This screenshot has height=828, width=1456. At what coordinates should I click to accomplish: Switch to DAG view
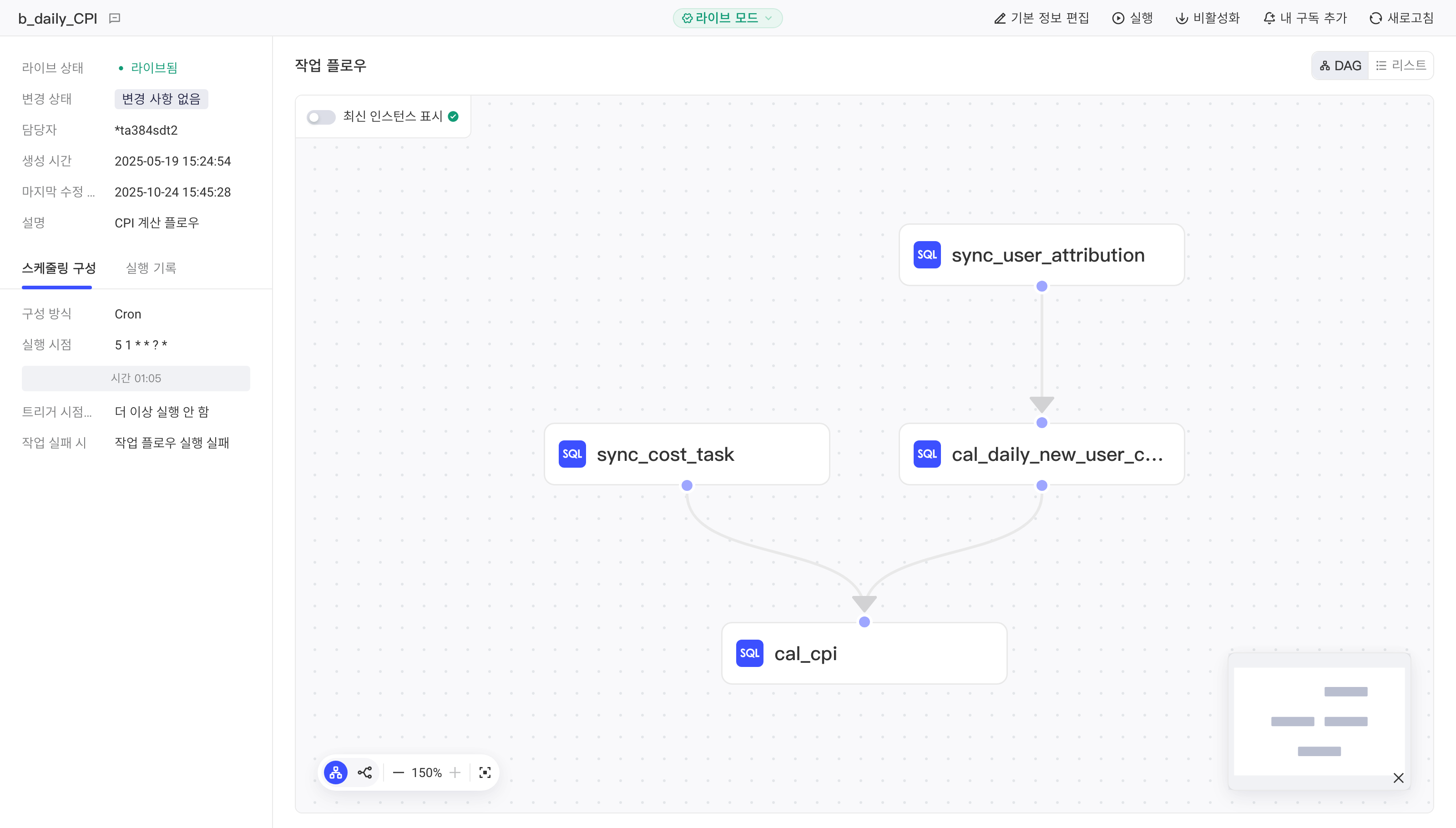click(x=1340, y=66)
